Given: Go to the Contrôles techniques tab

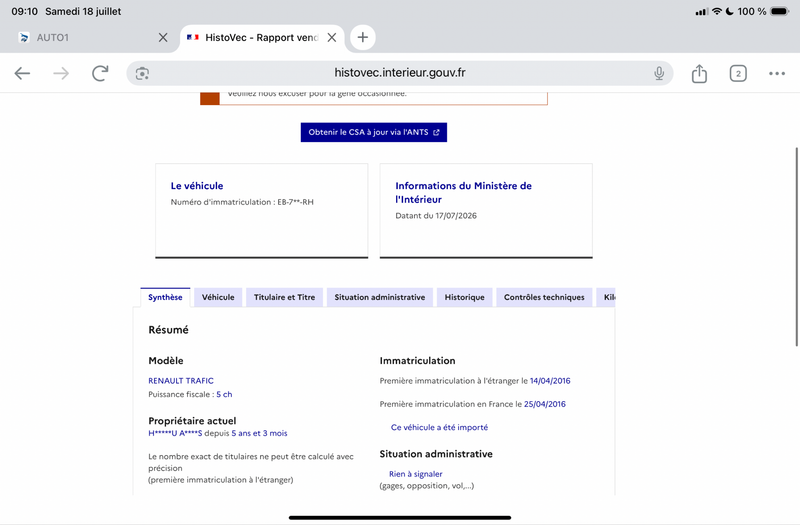Looking at the screenshot, I should pyautogui.click(x=544, y=297).
